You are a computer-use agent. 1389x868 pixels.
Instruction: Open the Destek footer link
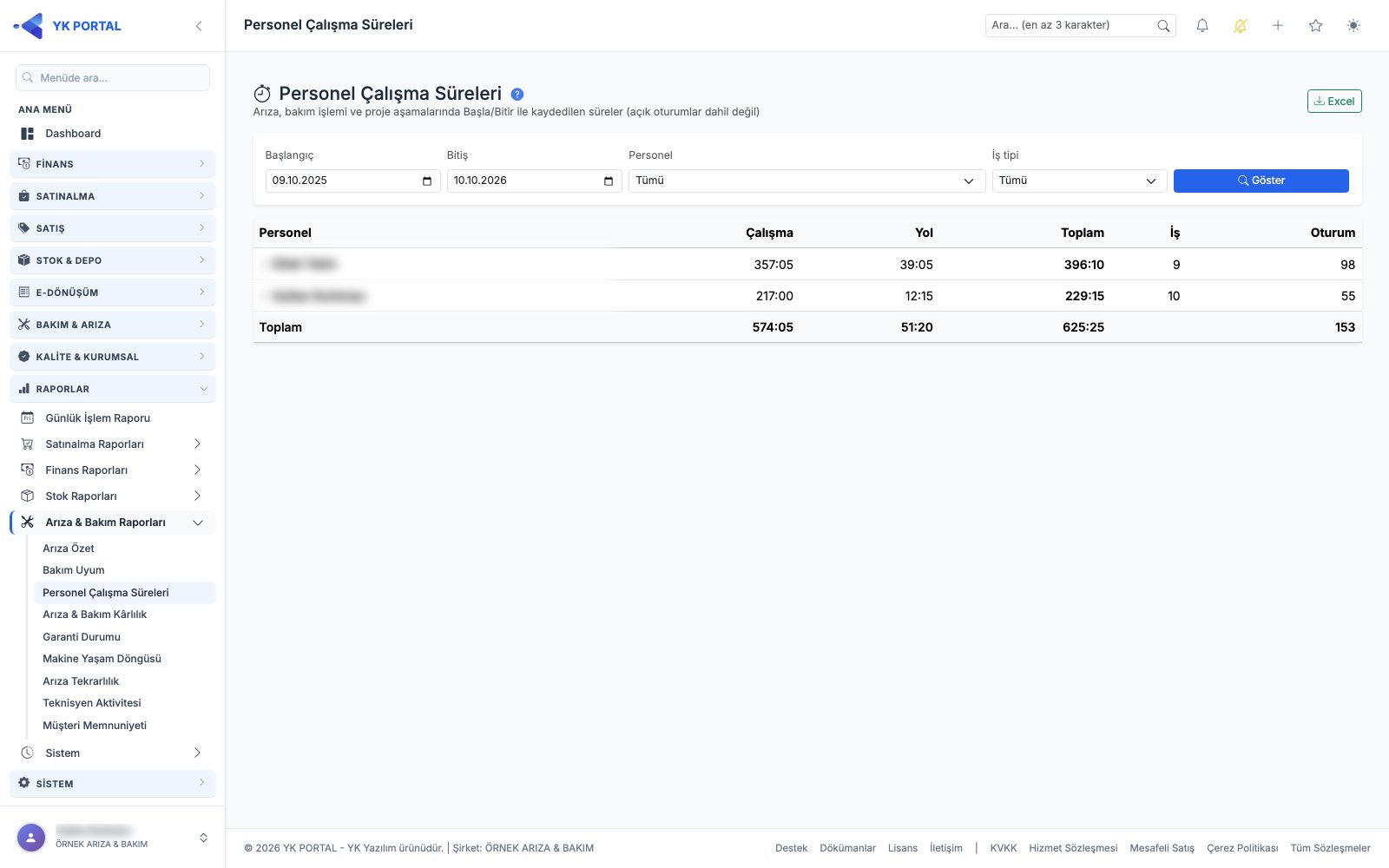pyautogui.click(x=791, y=848)
